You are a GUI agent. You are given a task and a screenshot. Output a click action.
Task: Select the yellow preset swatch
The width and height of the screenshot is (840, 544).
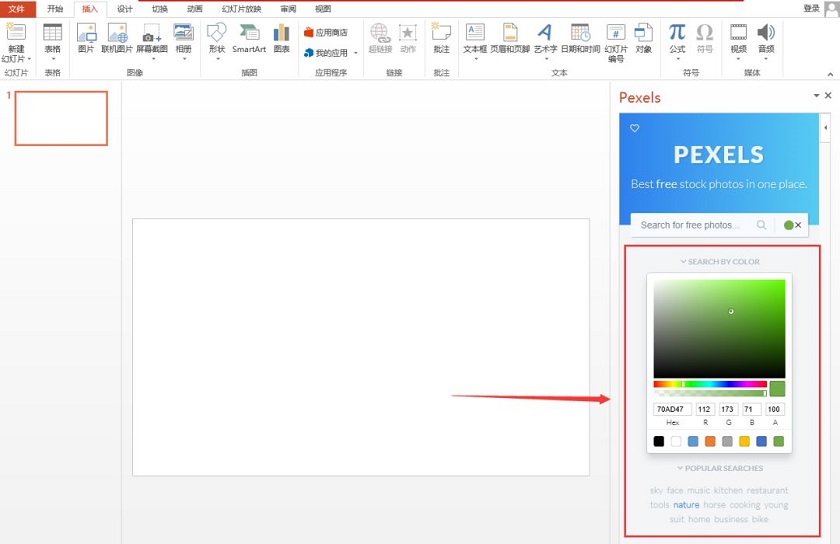click(x=744, y=441)
